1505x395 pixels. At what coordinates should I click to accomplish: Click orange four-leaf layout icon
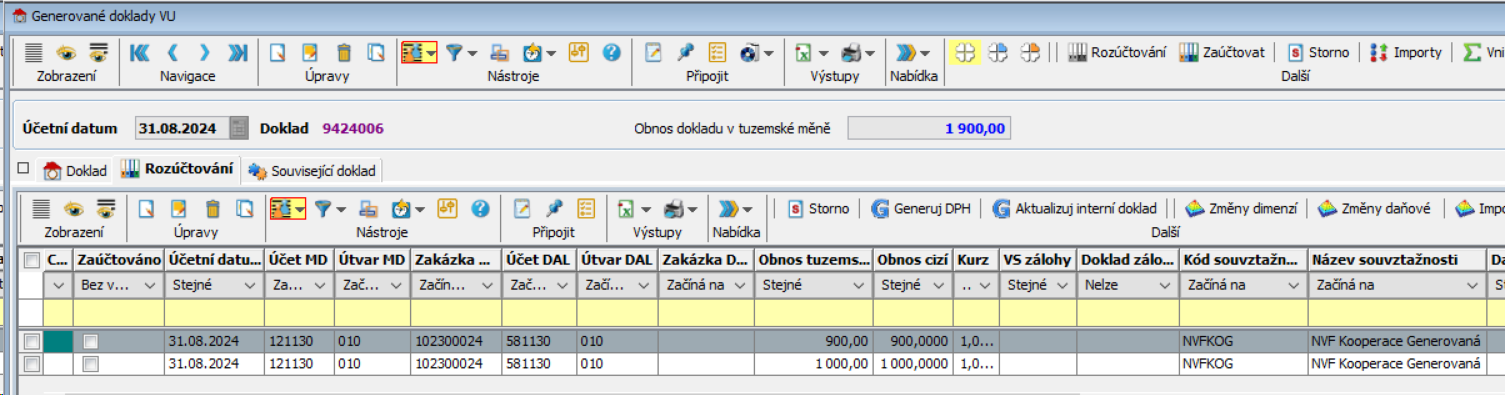[1030, 53]
